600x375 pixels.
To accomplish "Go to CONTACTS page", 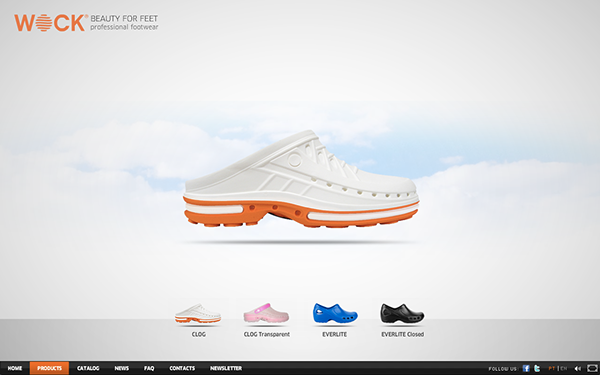I will tap(182, 368).
